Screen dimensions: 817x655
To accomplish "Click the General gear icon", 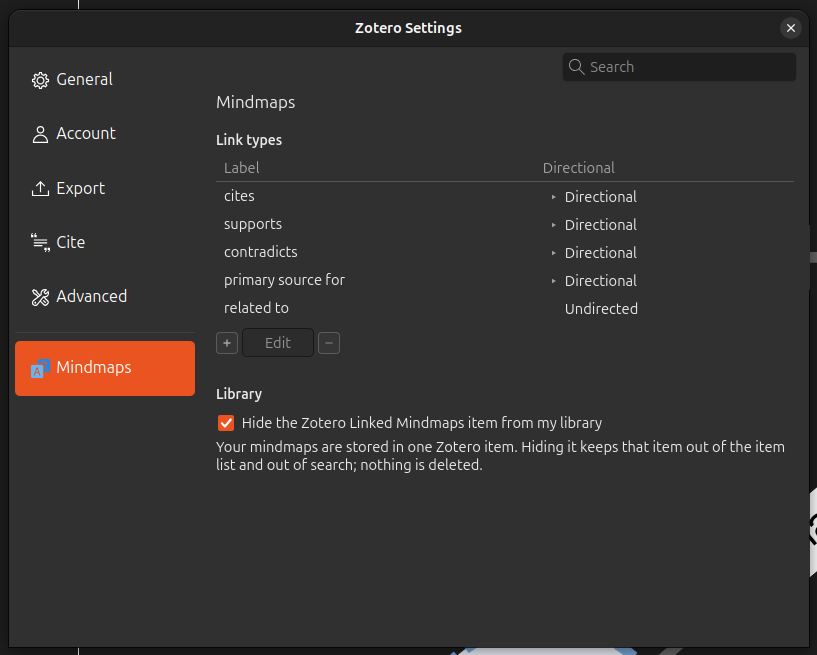I will (40, 80).
